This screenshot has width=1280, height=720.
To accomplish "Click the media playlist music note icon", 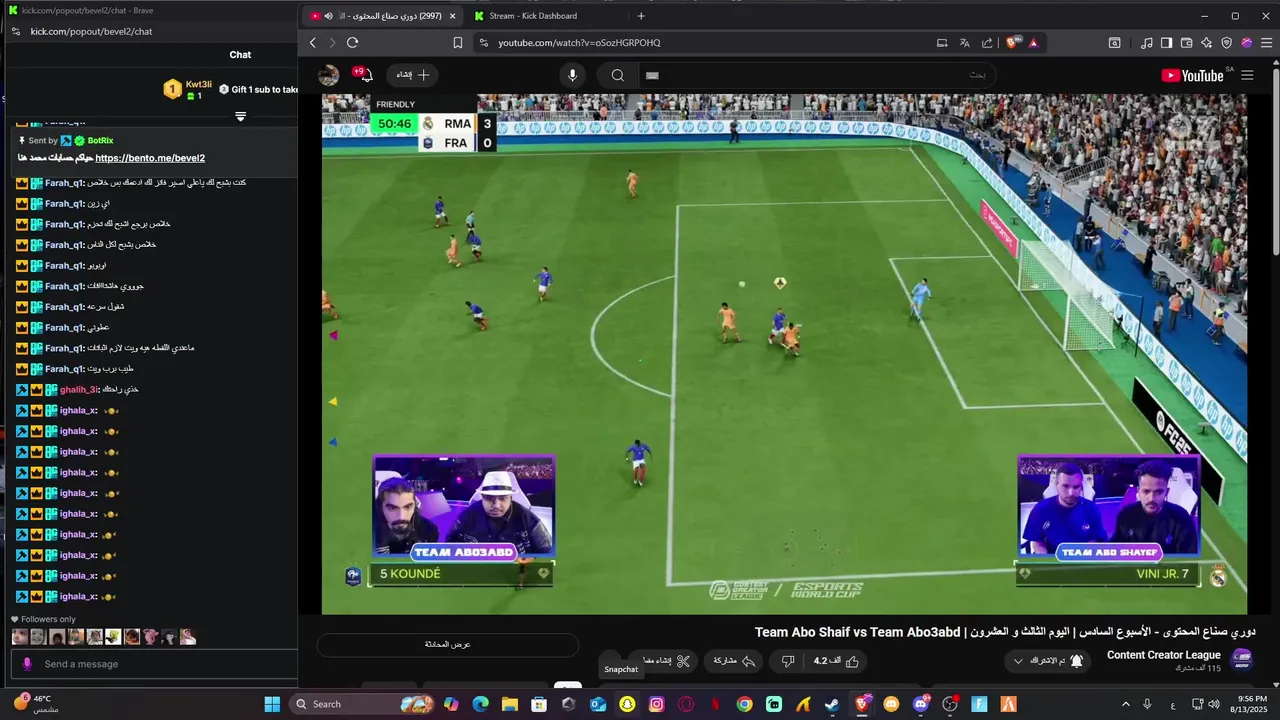I will tap(1146, 43).
